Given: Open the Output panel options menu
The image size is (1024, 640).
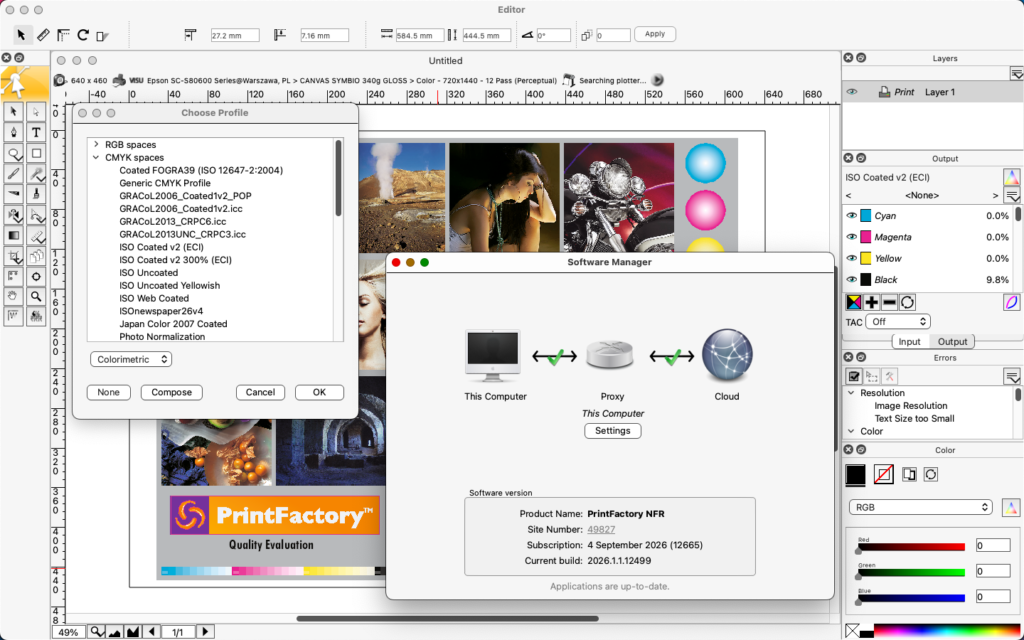Looking at the screenshot, I should pos(1012,195).
